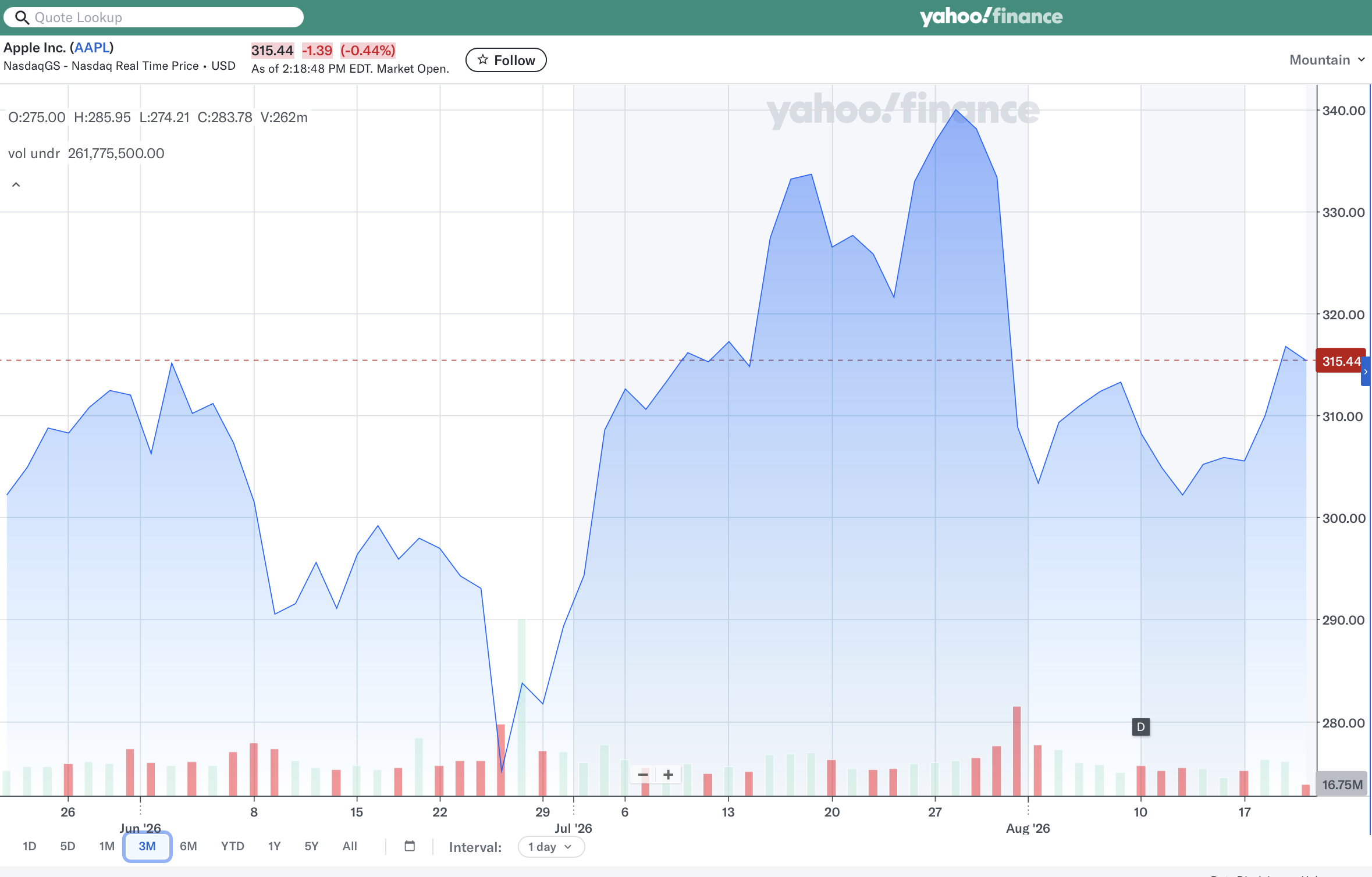
Task: Click the vol undr study label
Action: tap(34, 154)
